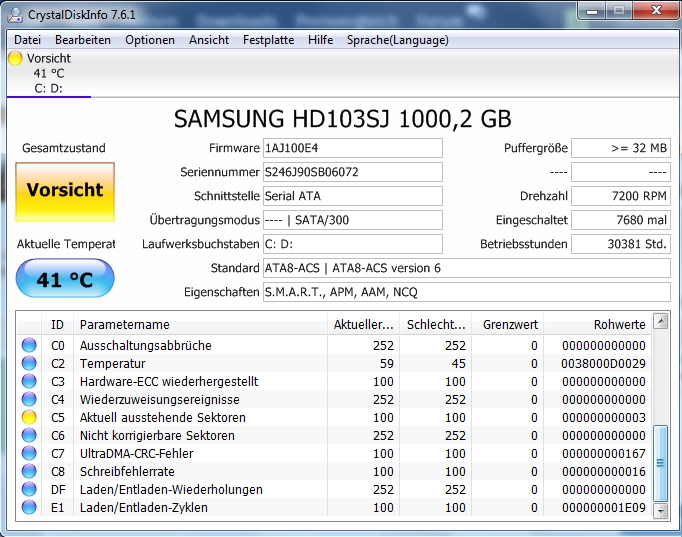Select the Temperatur attribute row
Viewport: 682px width, 537px height.
click(334, 363)
